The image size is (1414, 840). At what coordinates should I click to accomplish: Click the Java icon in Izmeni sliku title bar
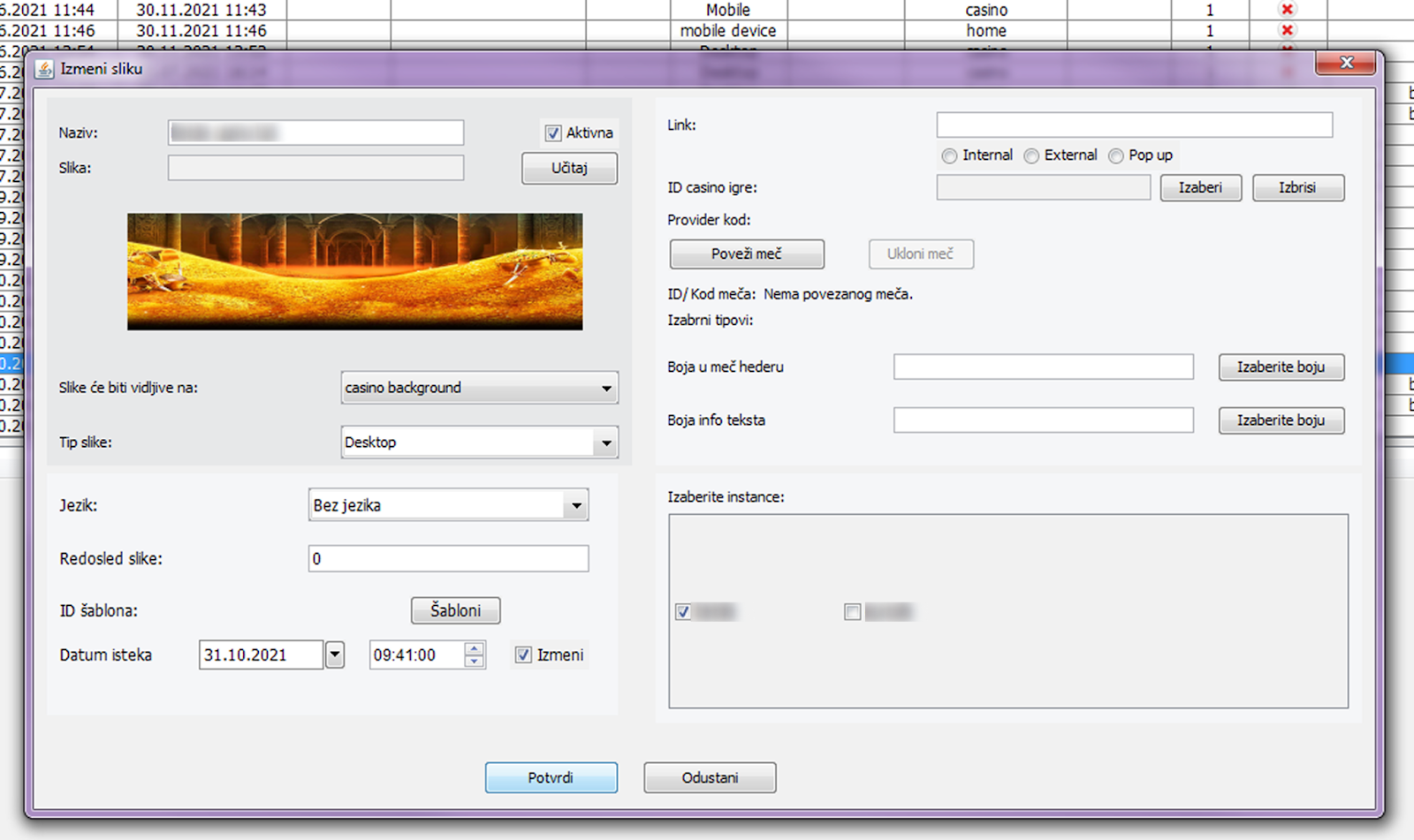tap(43, 69)
